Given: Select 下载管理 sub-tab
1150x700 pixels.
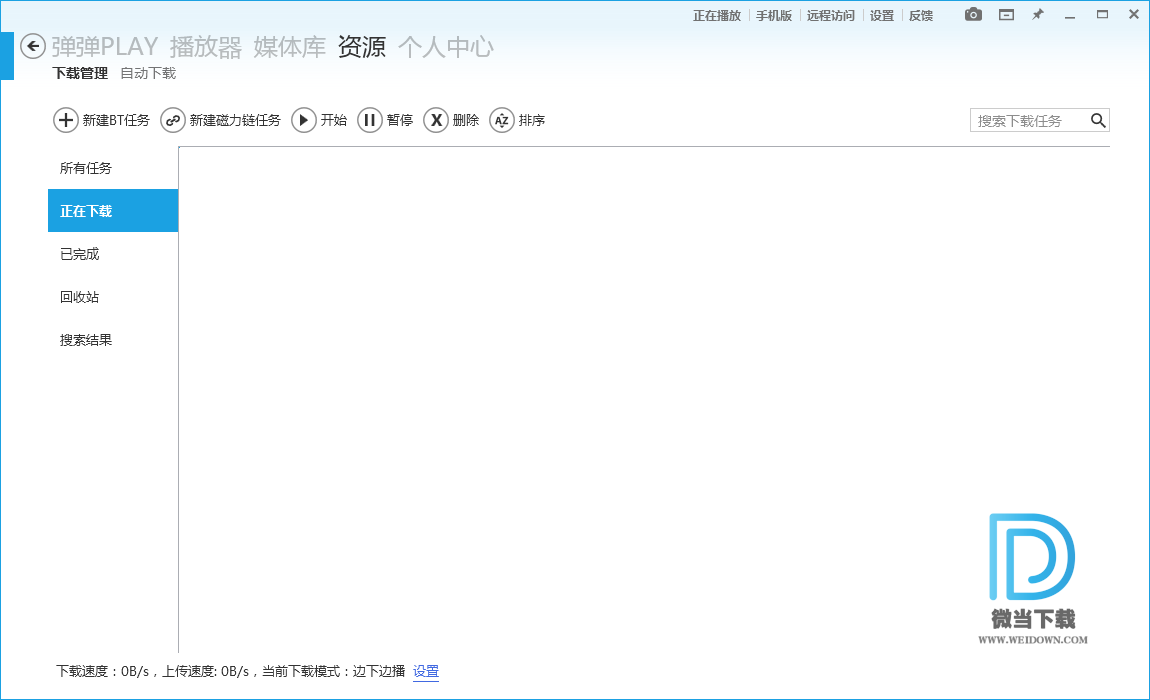Looking at the screenshot, I should [x=80, y=73].
